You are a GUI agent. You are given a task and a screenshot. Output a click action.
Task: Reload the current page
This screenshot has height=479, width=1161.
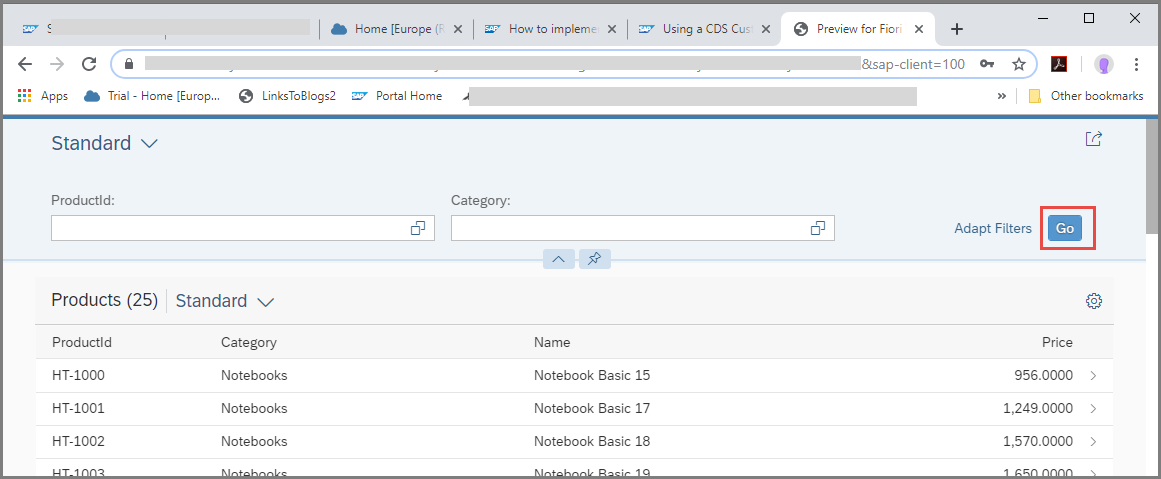pos(89,64)
